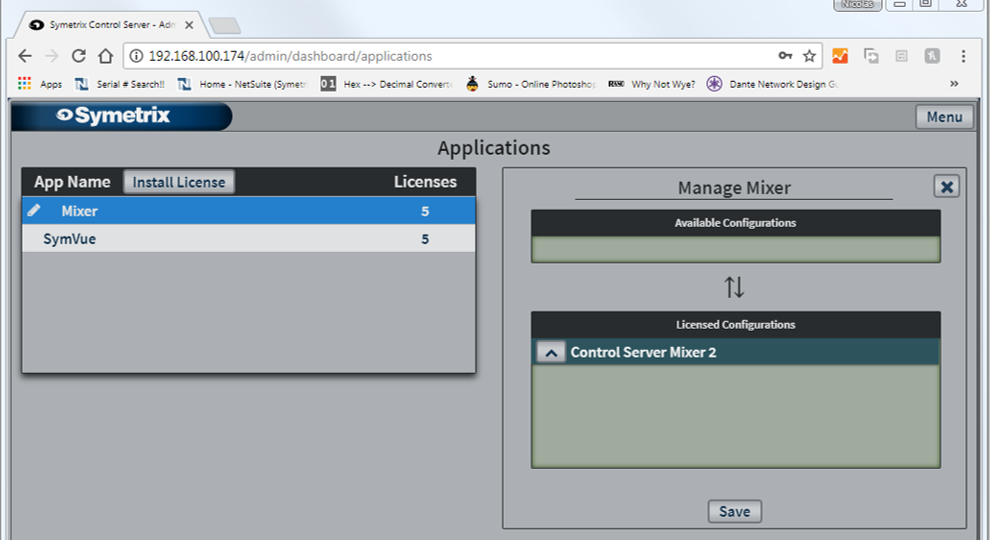990x540 pixels.
Task: Click the pencil edit icon for Mixer
Action: (x=34, y=210)
